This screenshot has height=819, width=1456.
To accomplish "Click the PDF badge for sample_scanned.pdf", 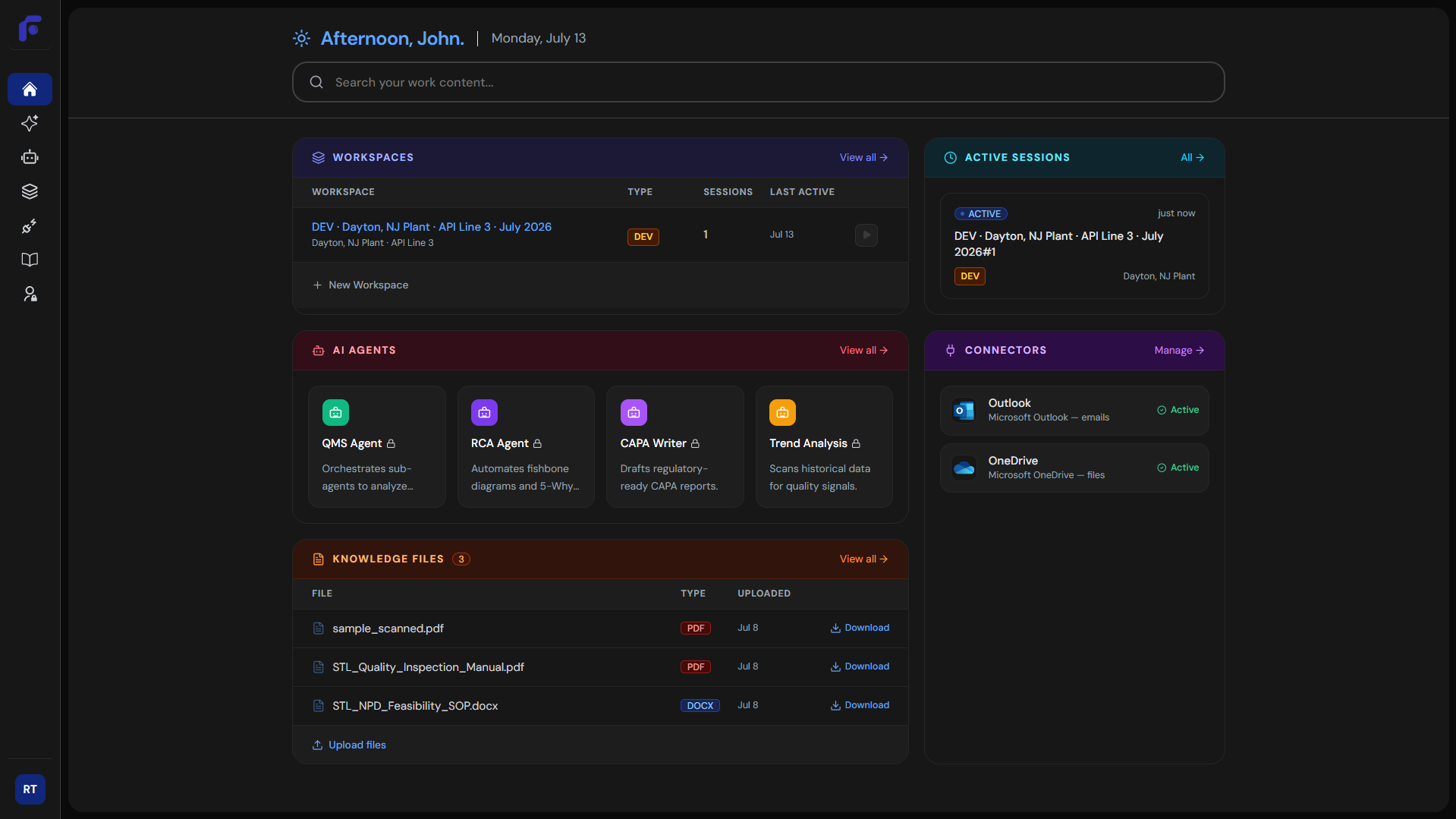I will pyautogui.click(x=695, y=628).
